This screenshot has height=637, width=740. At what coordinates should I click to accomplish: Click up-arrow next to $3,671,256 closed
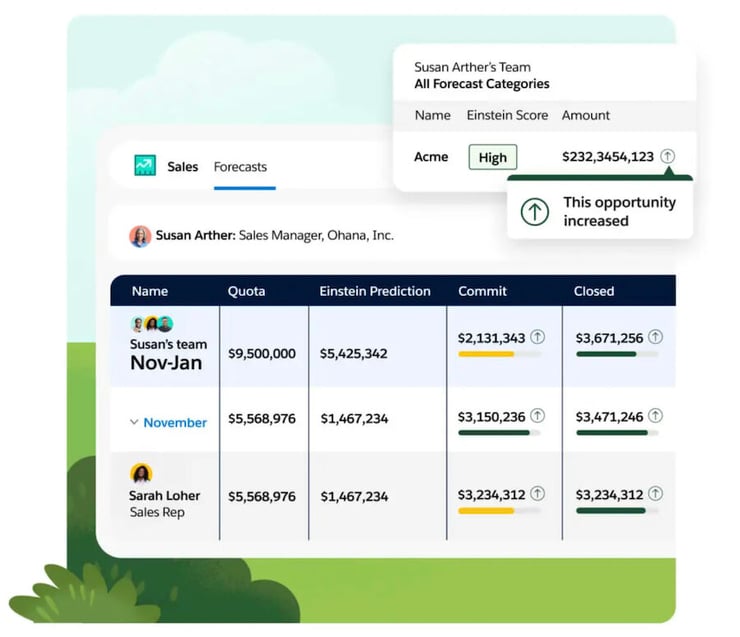655,337
